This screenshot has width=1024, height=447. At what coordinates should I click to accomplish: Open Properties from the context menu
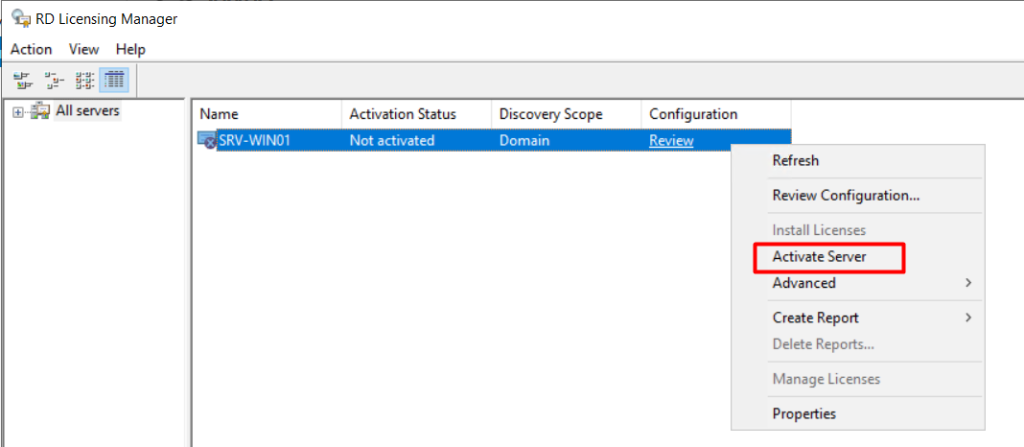click(804, 413)
